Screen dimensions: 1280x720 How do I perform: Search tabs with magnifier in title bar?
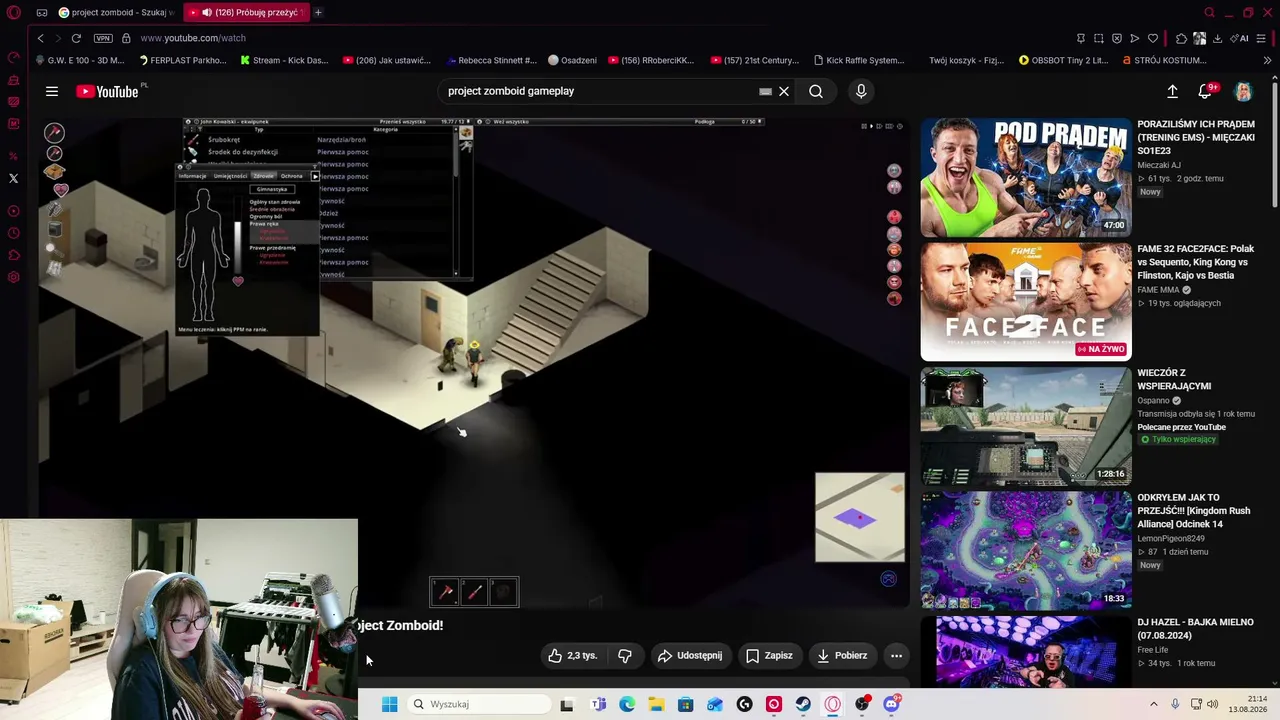click(1210, 12)
